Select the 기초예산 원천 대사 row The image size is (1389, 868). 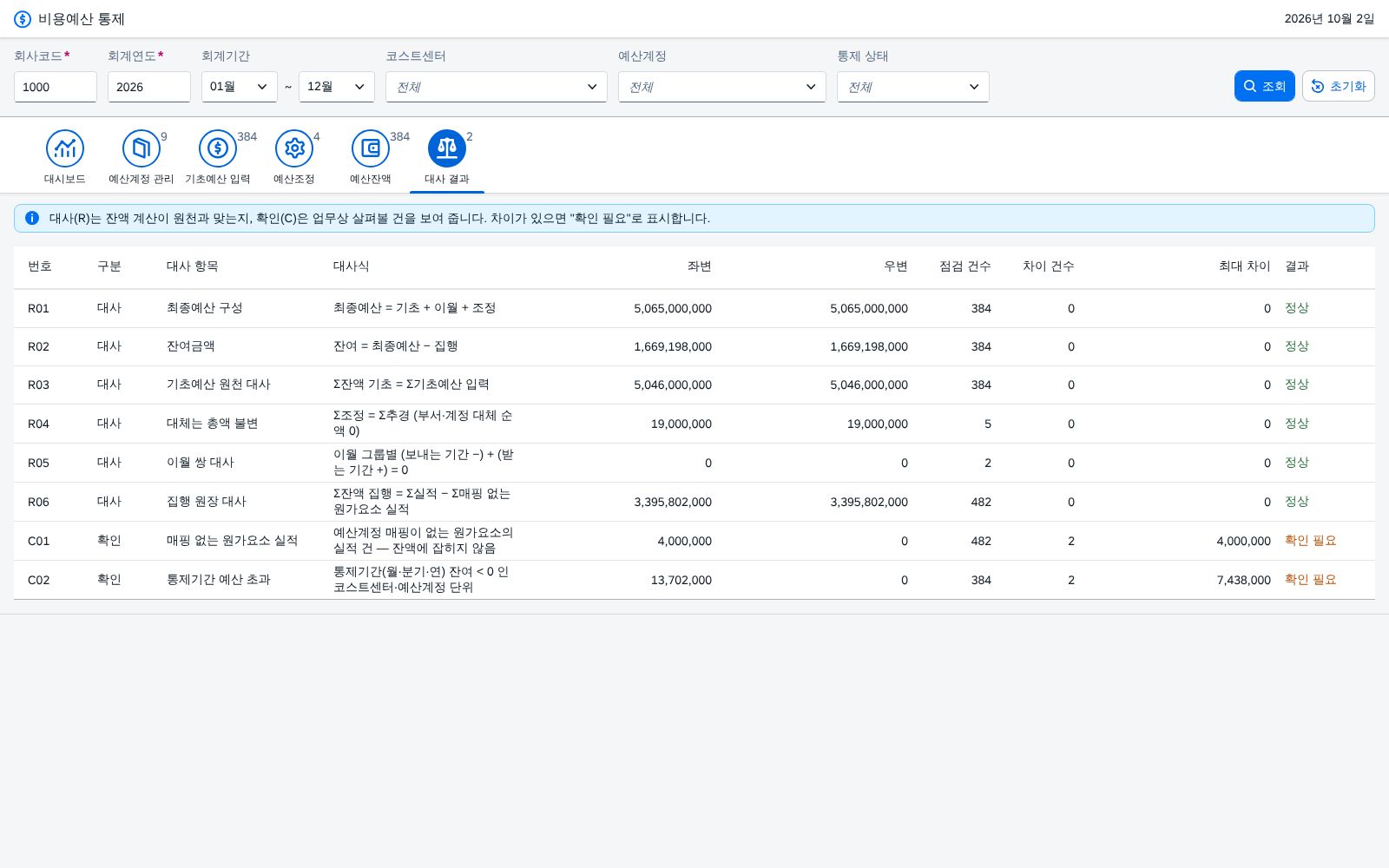pyautogui.click(x=694, y=385)
